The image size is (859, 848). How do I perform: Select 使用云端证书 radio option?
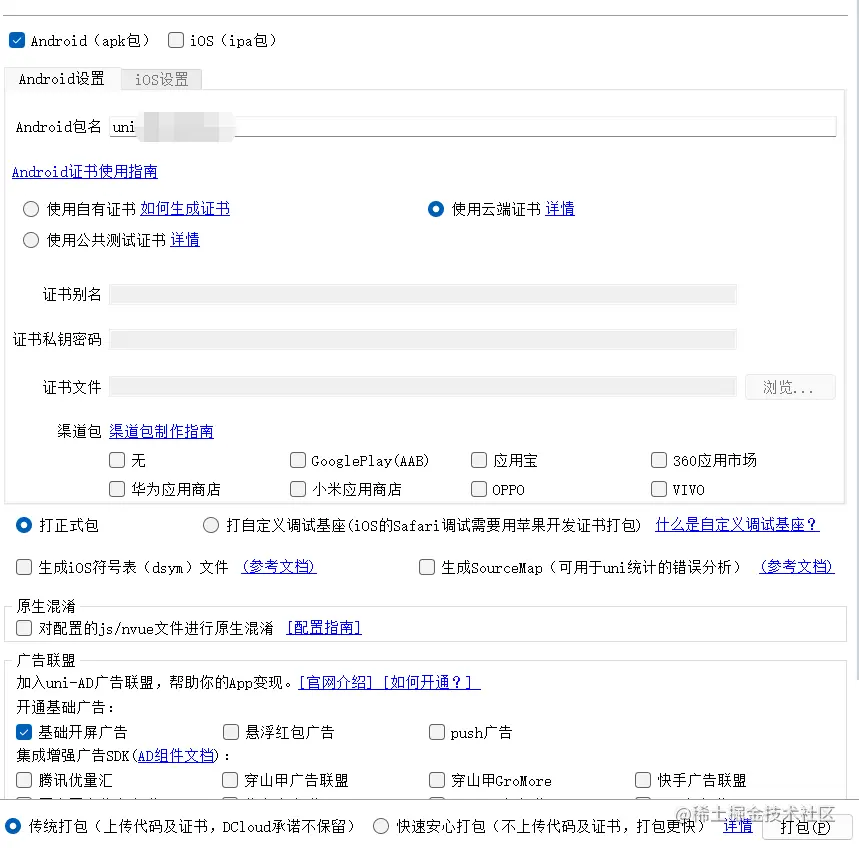pyautogui.click(x=436, y=209)
